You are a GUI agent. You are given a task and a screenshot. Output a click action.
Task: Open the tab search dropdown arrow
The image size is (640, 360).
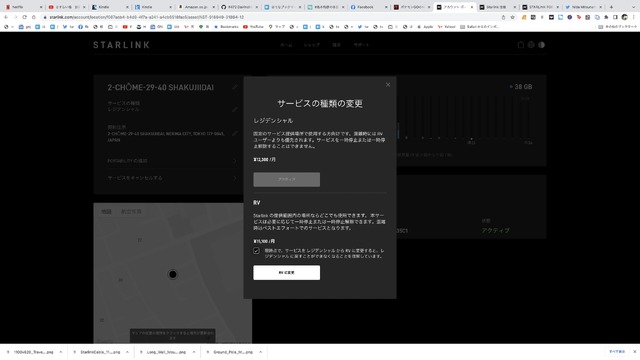(634, 7)
